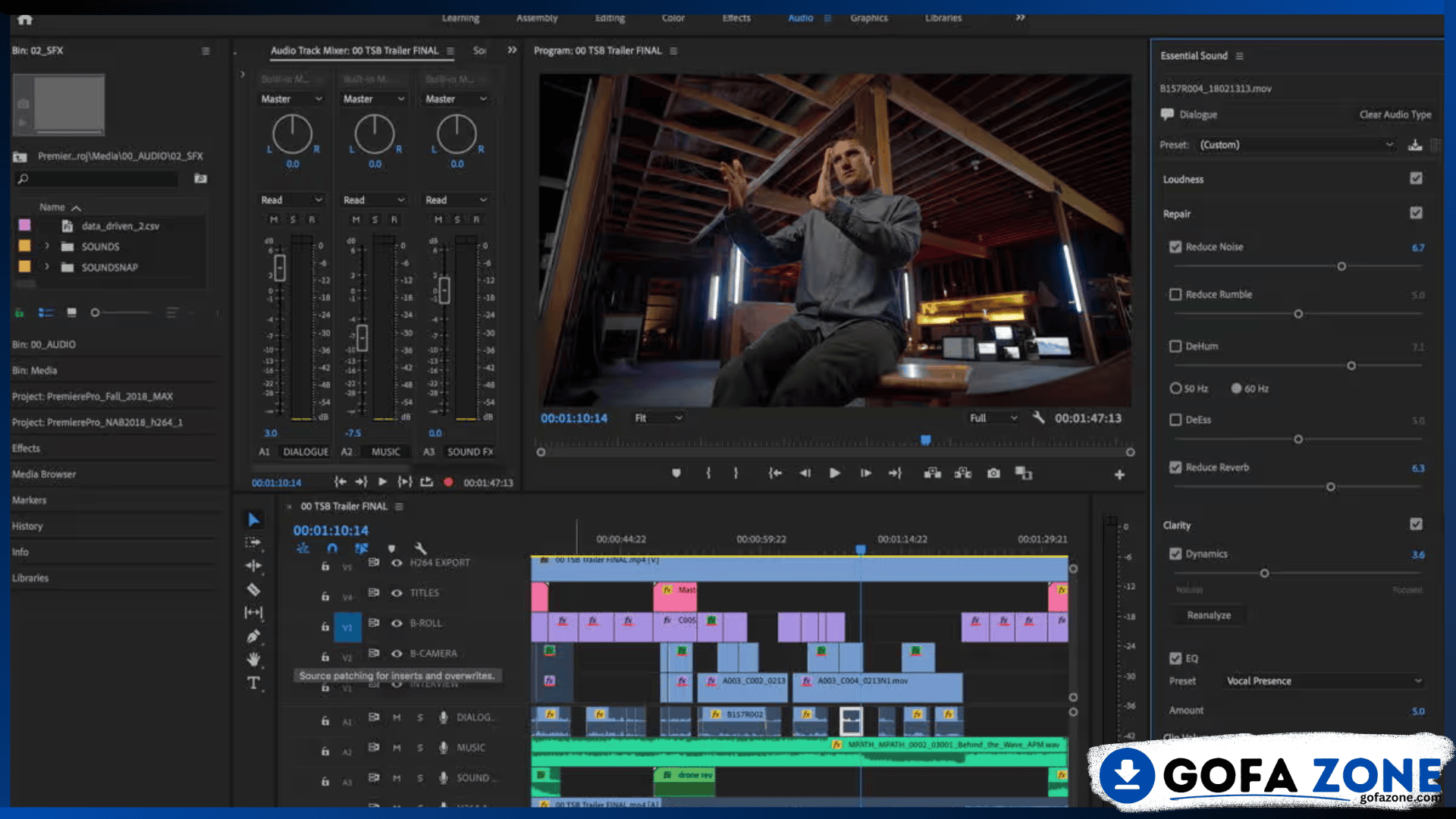Screen dimensions: 1456x819
Task: Select the Track Select Forward tool
Action: 253,543
